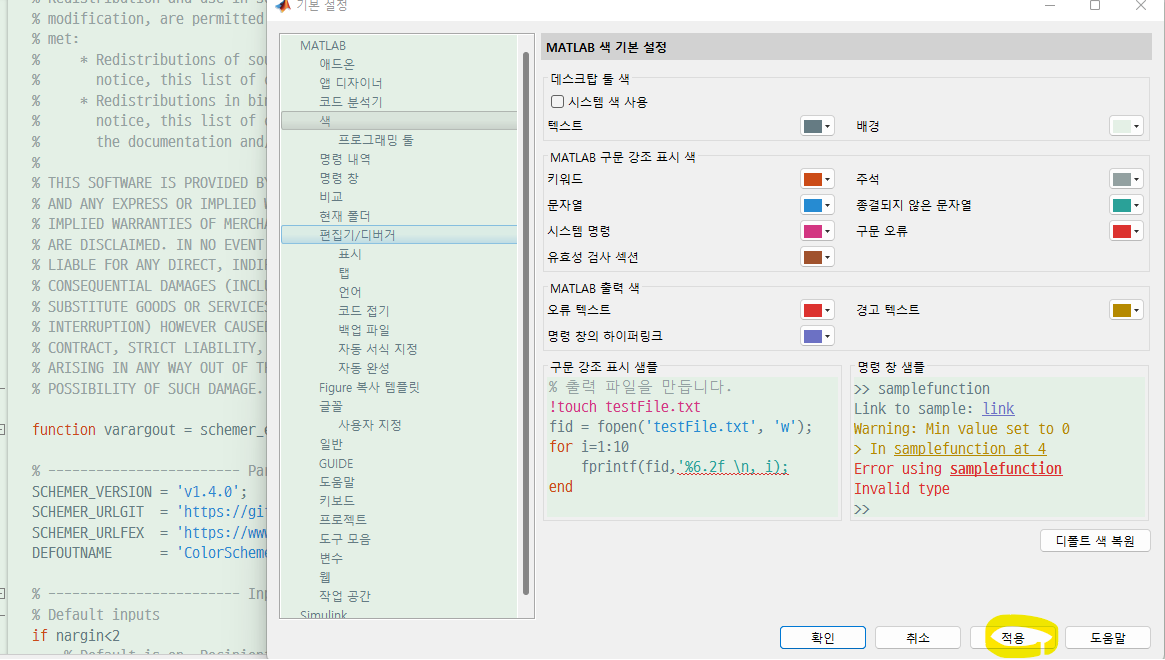Select 프로그래밍 툴 under 색
Viewport: 1165px width, 660px height.
click(x=376, y=140)
